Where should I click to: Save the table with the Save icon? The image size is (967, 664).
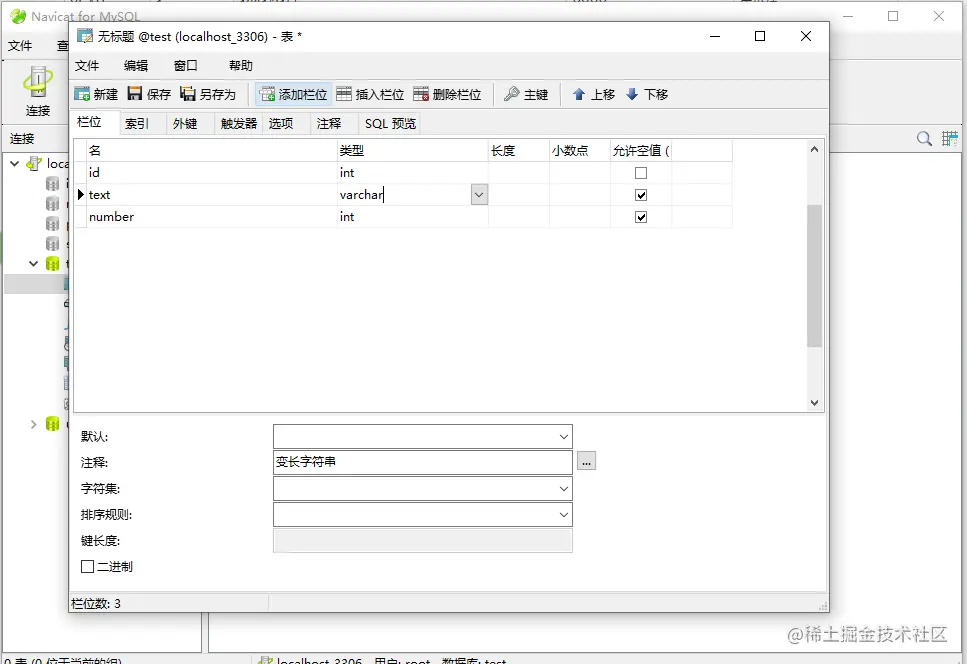(149, 94)
